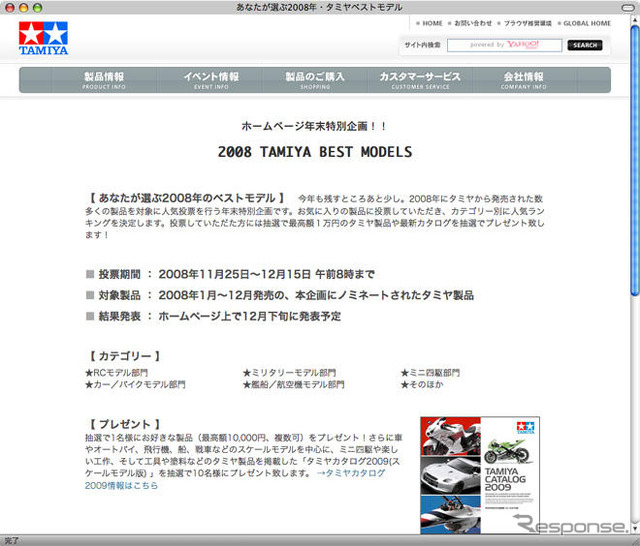
Task: Click the scrollbar down arrow
Action: [x=634, y=530]
